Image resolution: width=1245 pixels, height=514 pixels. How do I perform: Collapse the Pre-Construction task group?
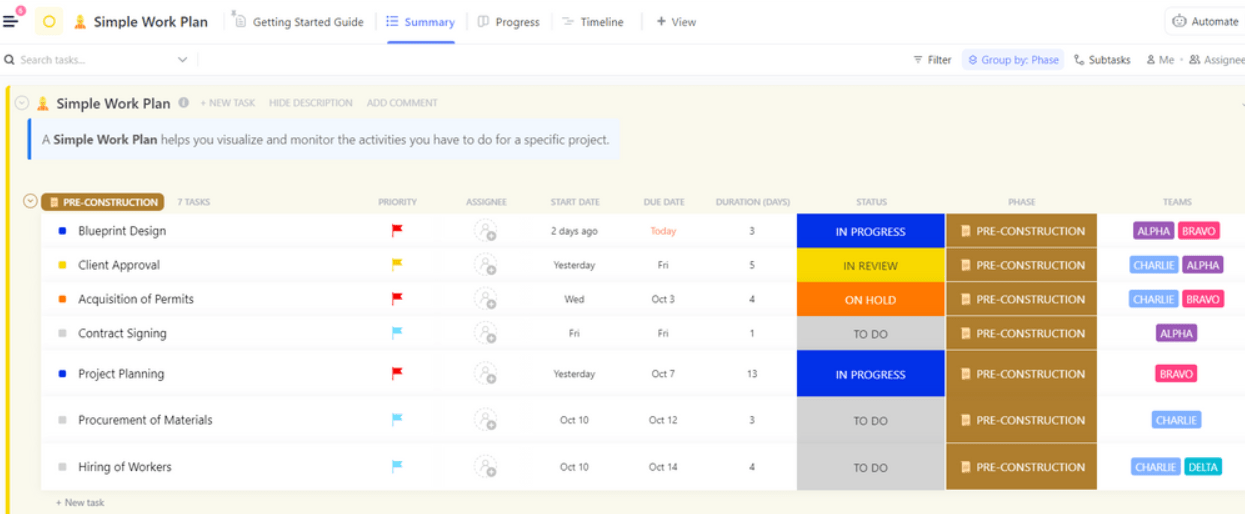30,201
